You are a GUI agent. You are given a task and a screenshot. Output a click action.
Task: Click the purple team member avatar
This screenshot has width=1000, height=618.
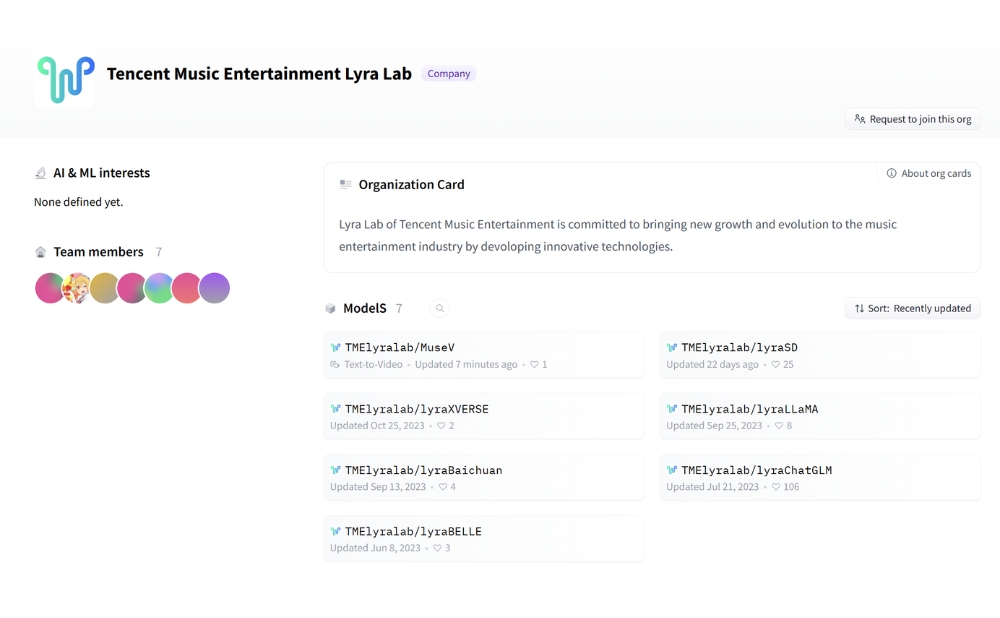coord(214,288)
